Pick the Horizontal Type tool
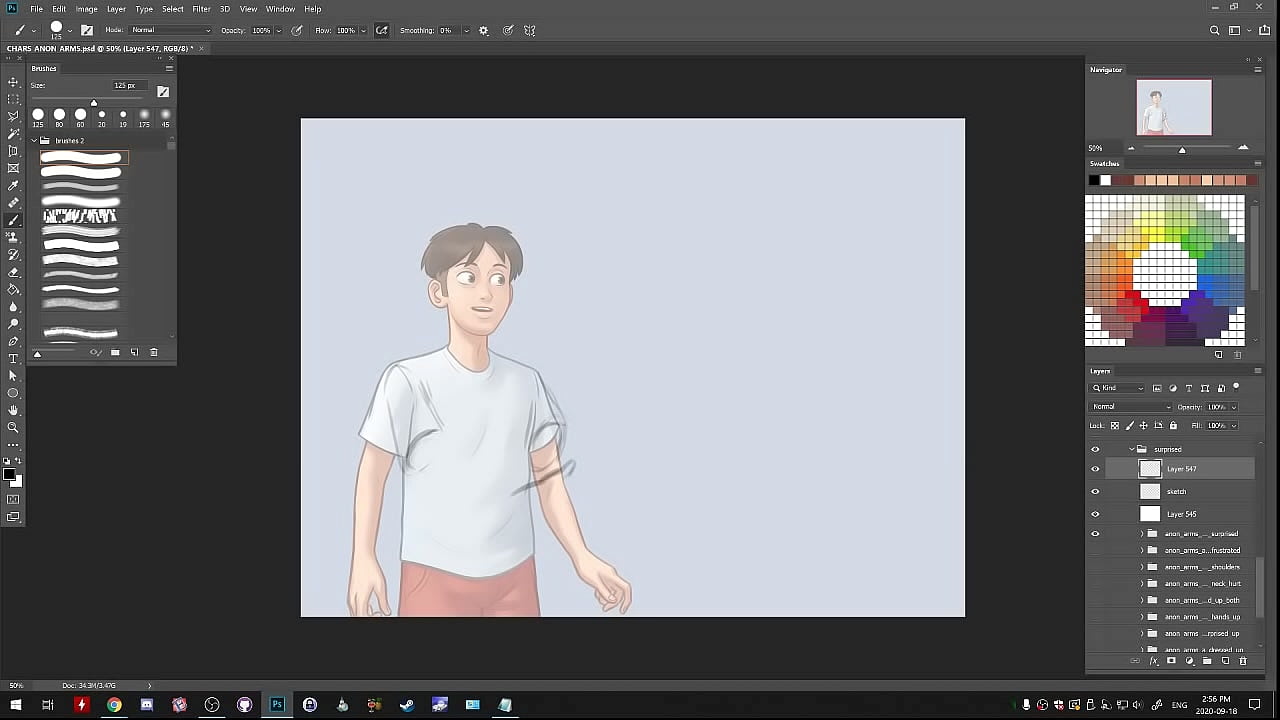The height and width of the screenshot is (720, 1280). [x=13, y=358]
